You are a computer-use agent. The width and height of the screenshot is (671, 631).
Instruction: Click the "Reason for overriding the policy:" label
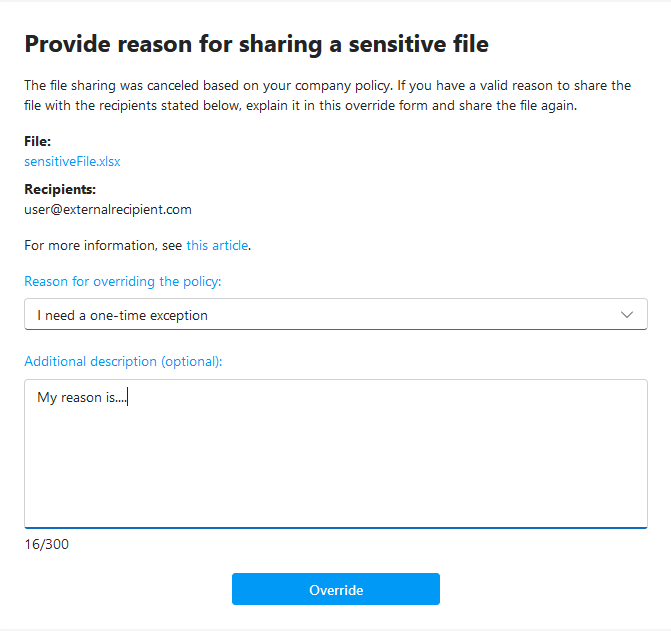(x=122, y=282)
